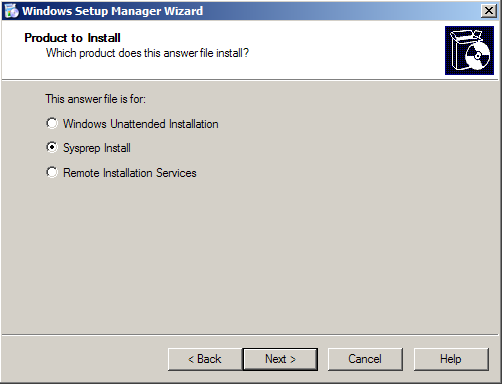Image resolution: width=502 pixels, height=384 pixels.
Task: Proceed with the Next button
Action: click(x=280, y=359)
